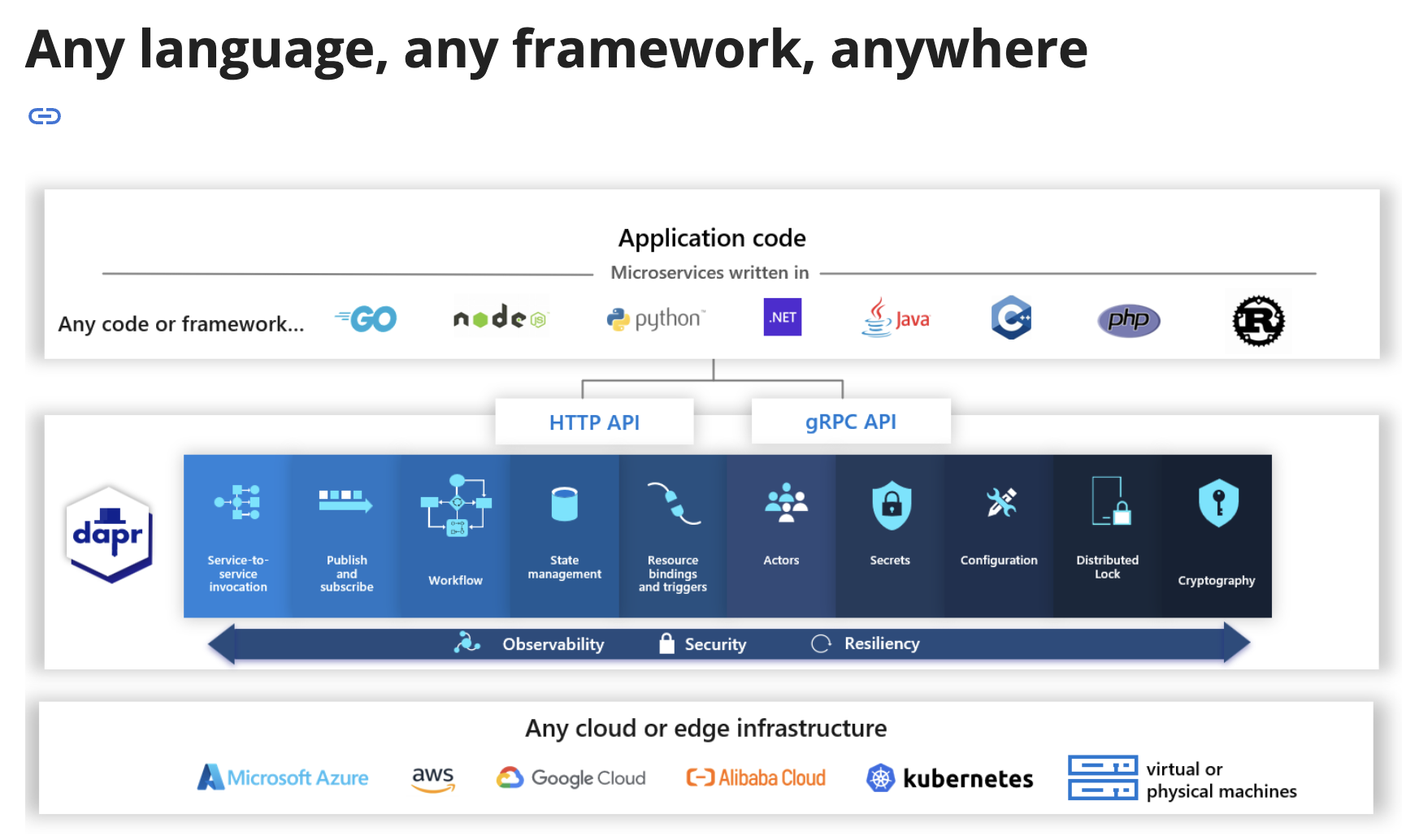Click the Service-to-service invocation icon
Image resolution: width=1406 pixels, height=840 pixels.
[x=237, y=502]
